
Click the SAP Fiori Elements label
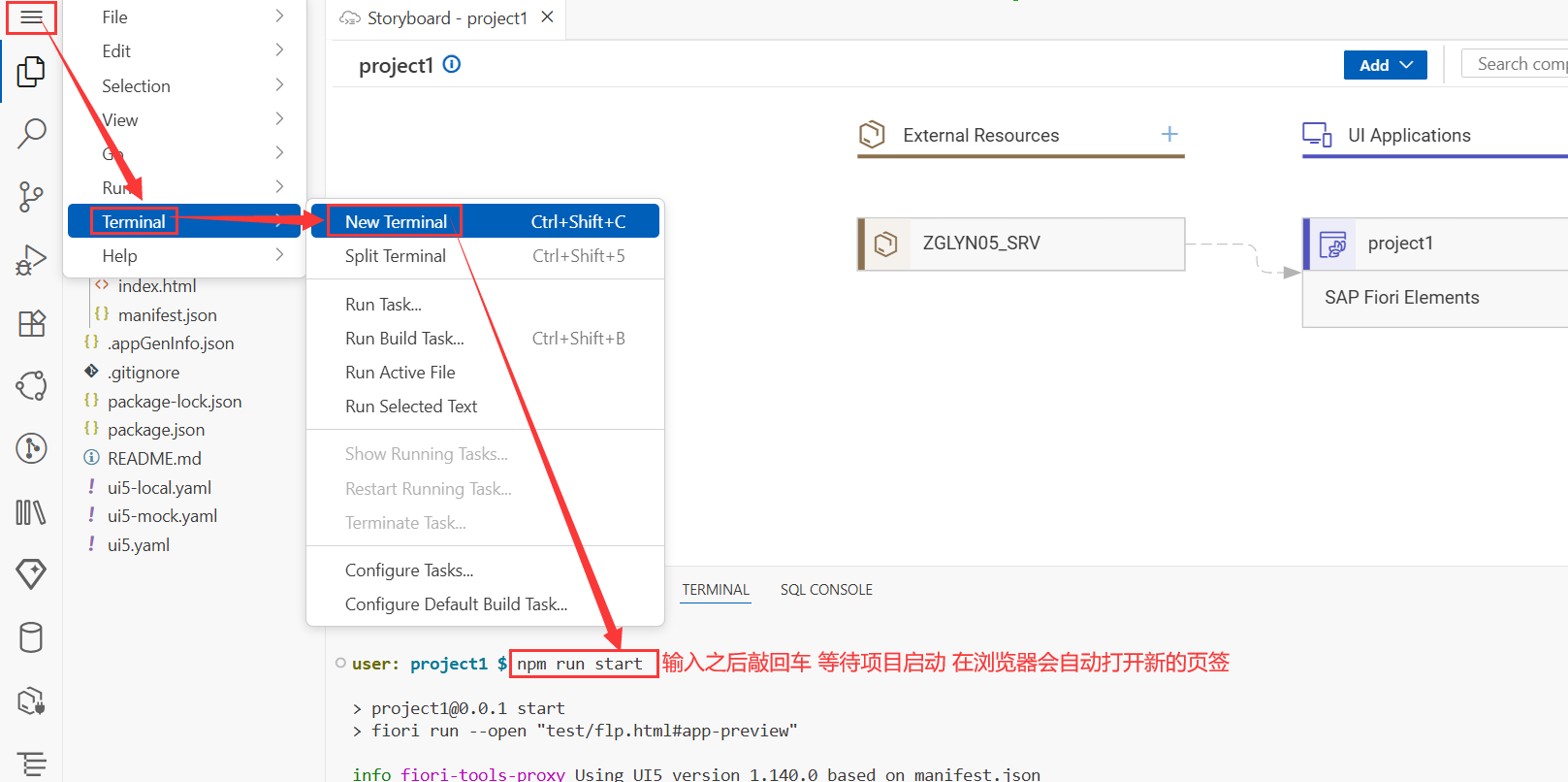1401,297
